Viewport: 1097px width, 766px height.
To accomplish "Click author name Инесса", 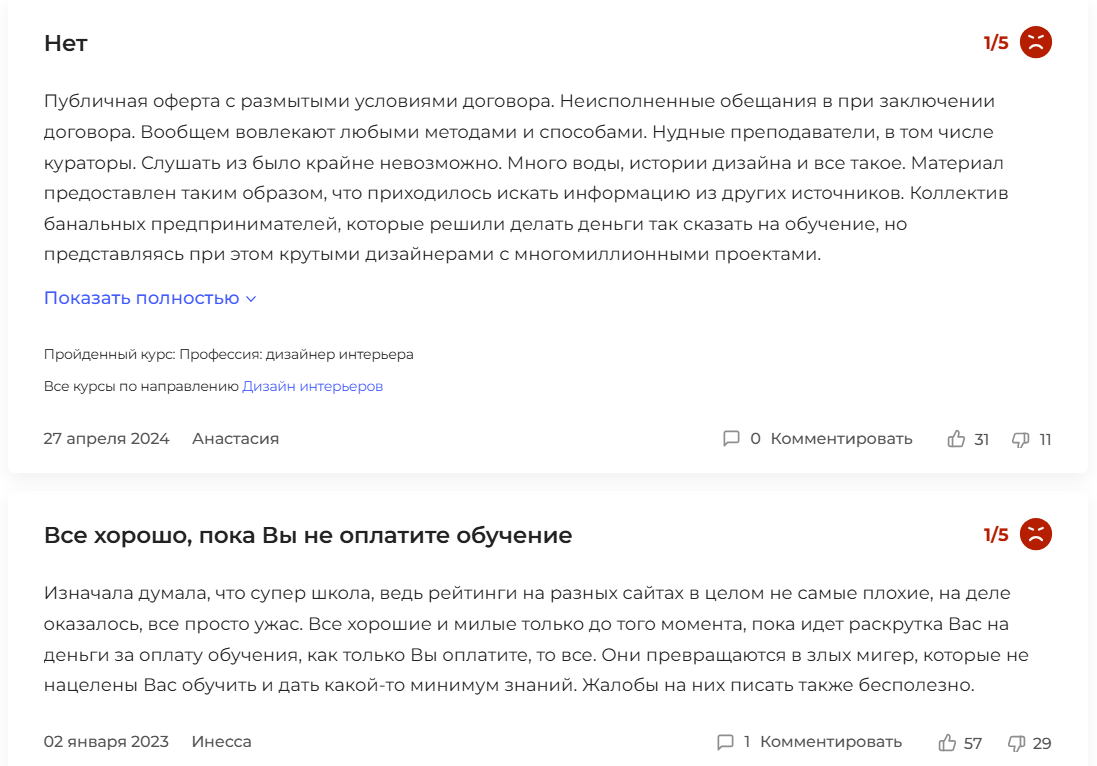I will [x=221, y=742].
